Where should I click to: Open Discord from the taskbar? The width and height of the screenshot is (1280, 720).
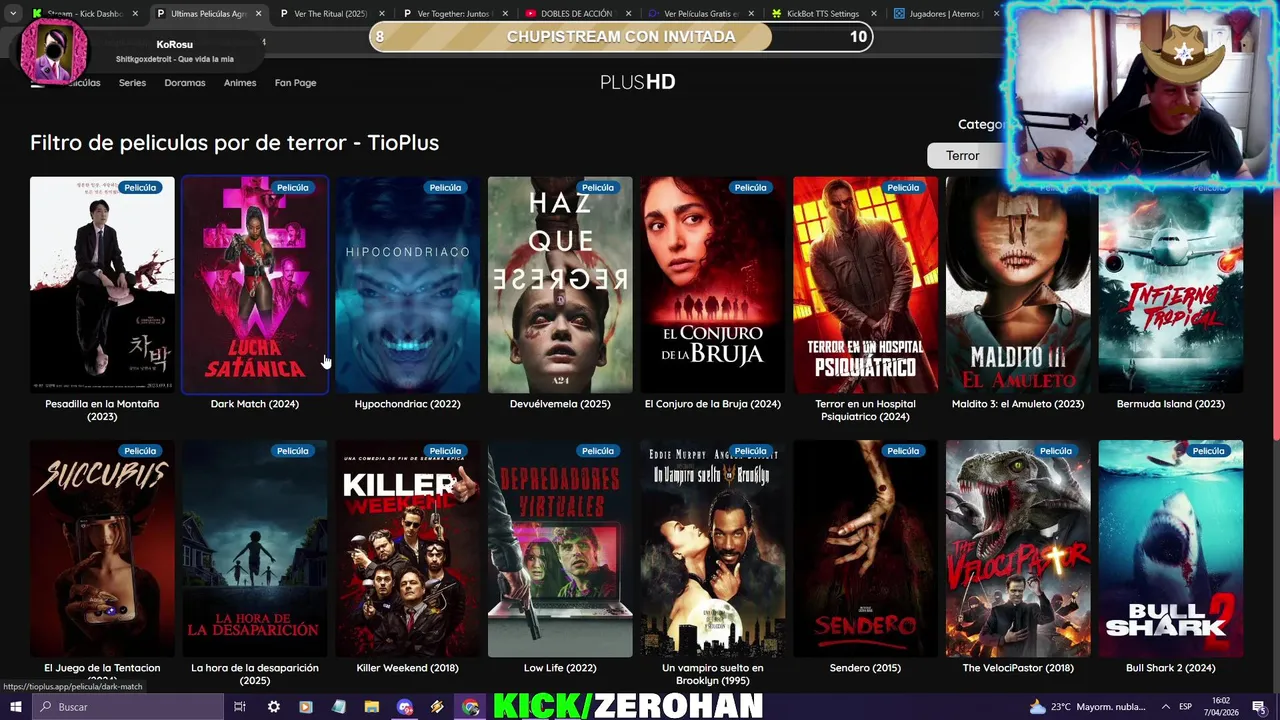point(404,706)
